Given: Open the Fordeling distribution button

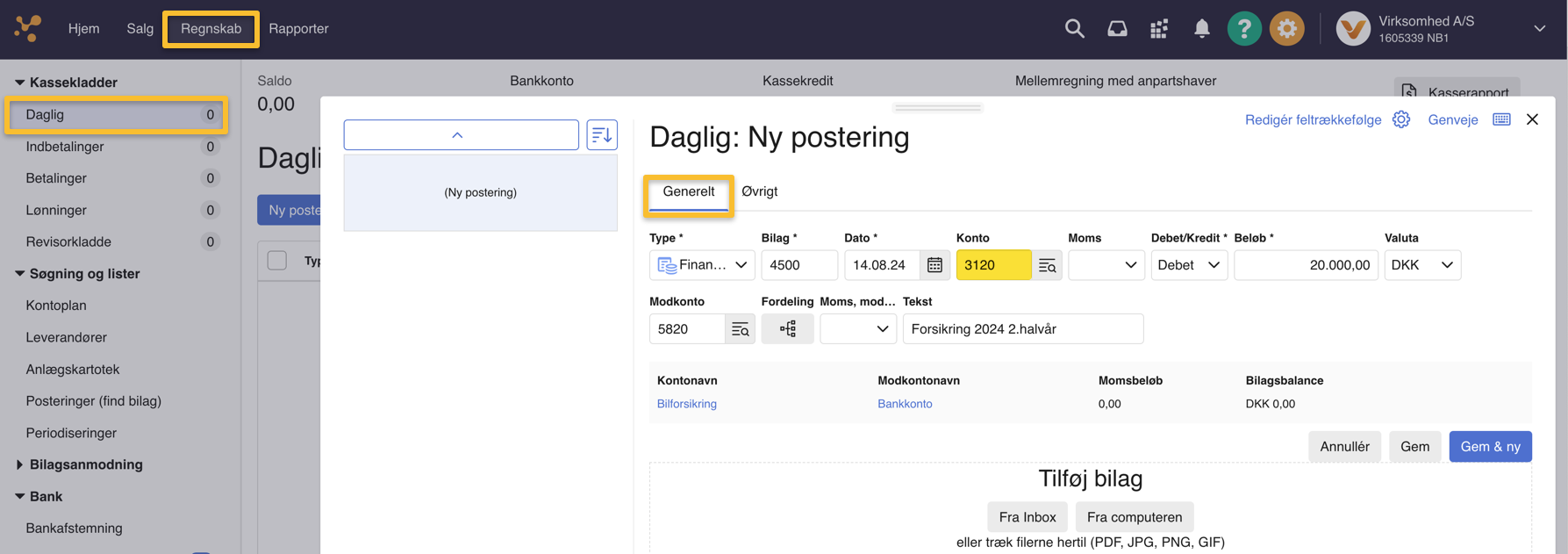Looking at the screenshot, I should click(x=787, y=329).
